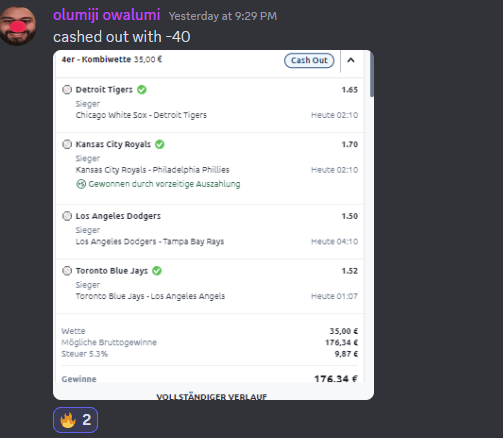Click the green check next to Kansas City Royals
This screenshot has height=438, width=503.
click(x=160, y=144)
